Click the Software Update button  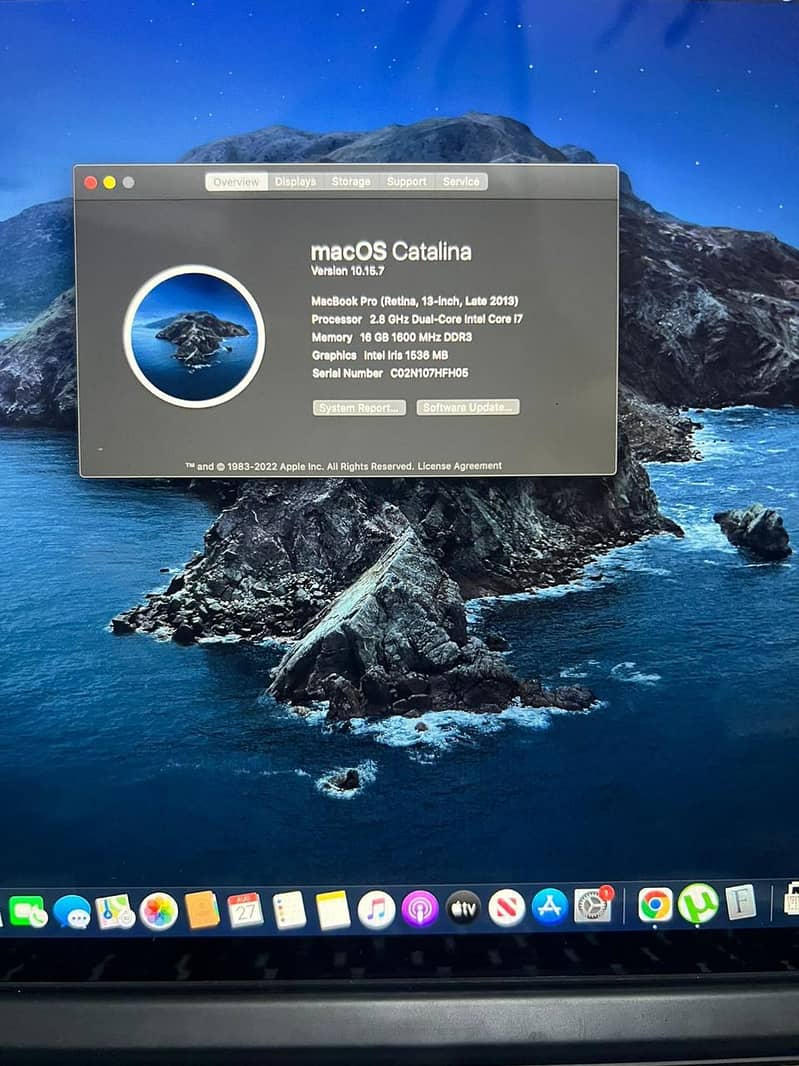468,407
